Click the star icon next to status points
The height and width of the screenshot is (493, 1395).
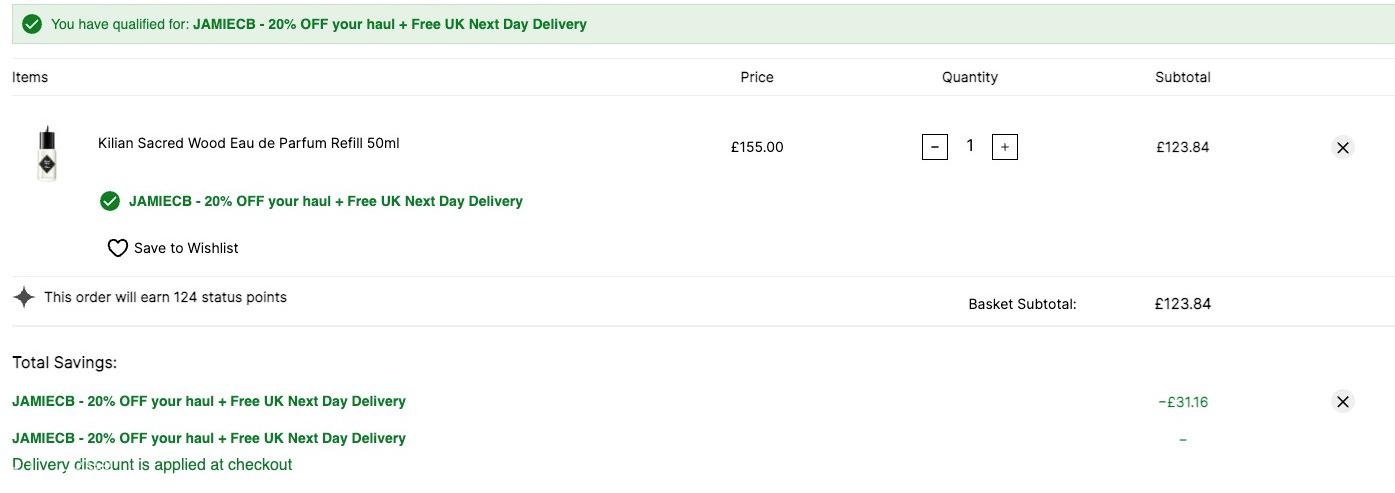(x=24, y=297)
